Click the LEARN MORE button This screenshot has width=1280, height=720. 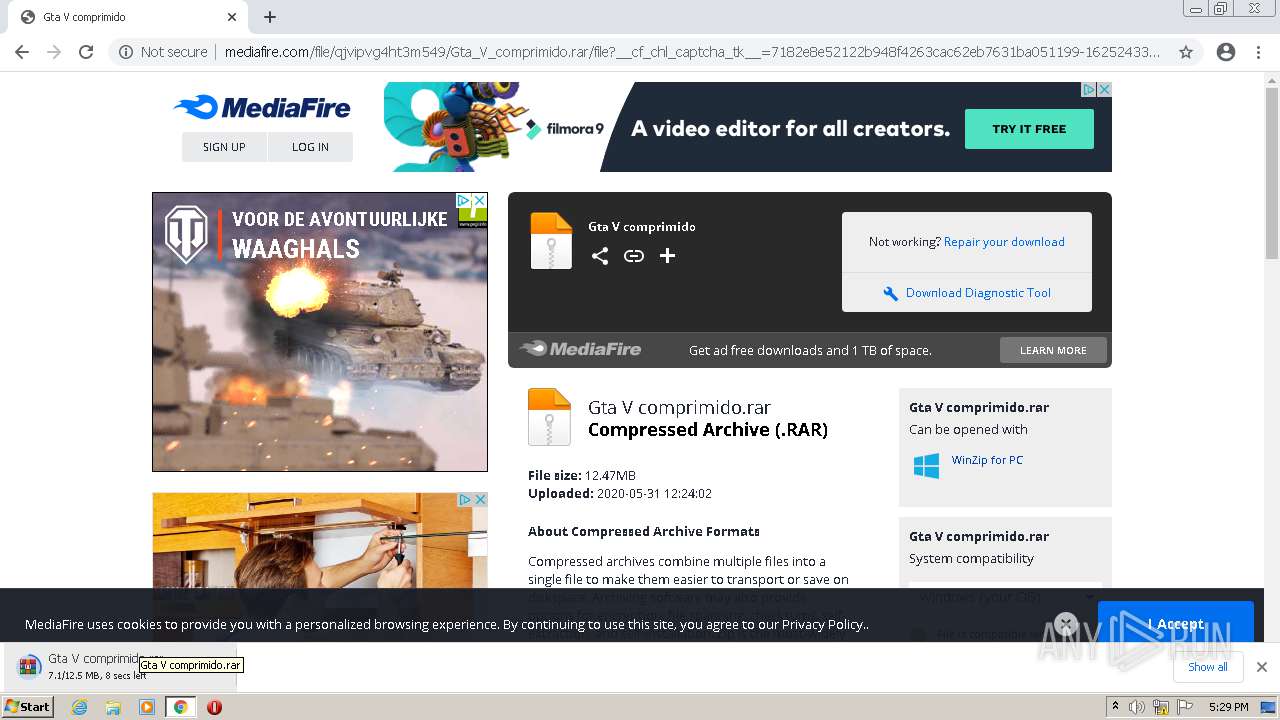point(1053,350)
